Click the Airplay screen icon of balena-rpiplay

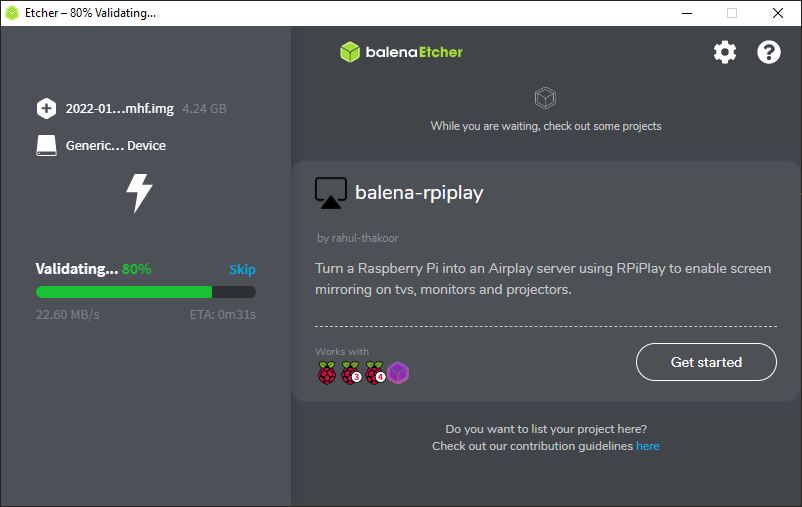pos(330,193)
